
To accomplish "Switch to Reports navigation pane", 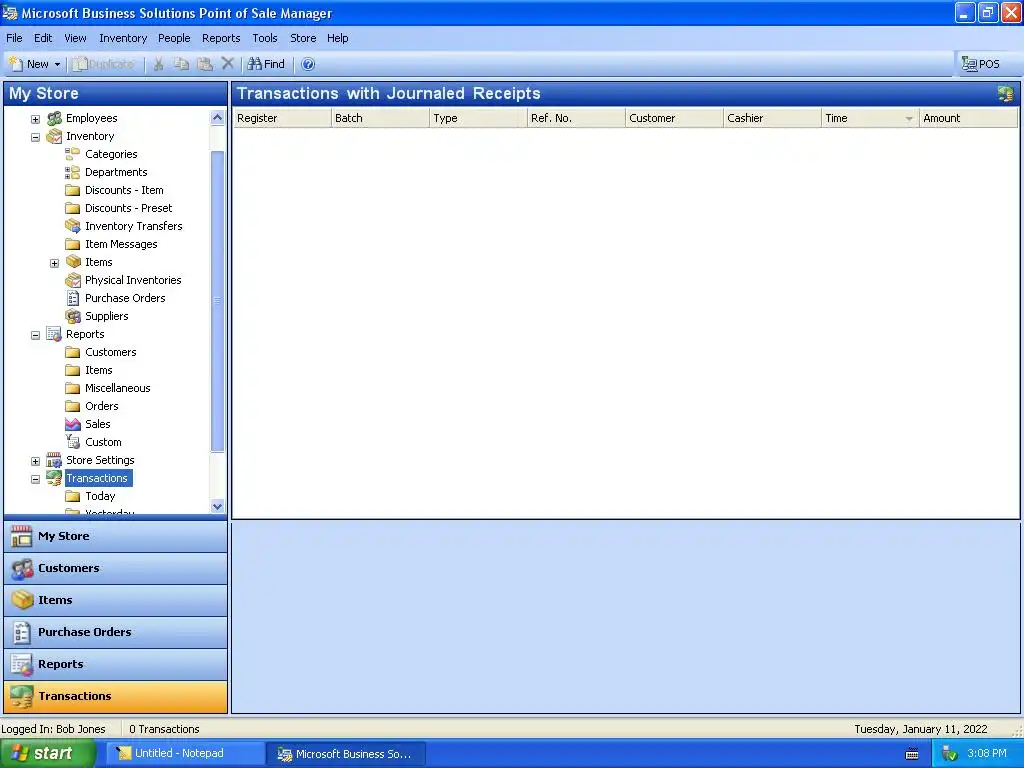I will [x=116, y=664].
